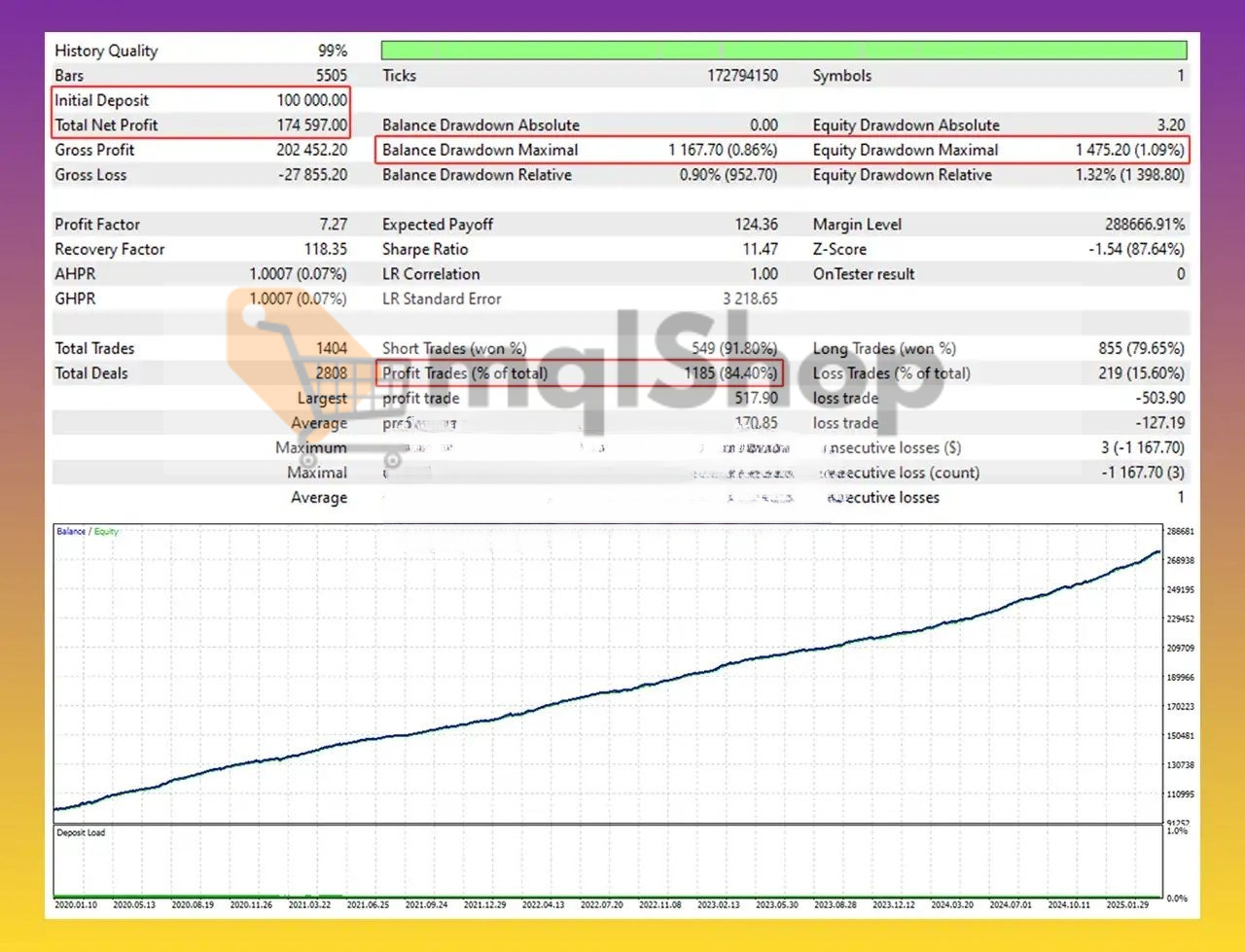Screen dimensions: 1245x952
Task: Click the Recovery Factor value 118.35
Action: coord(325,249)
